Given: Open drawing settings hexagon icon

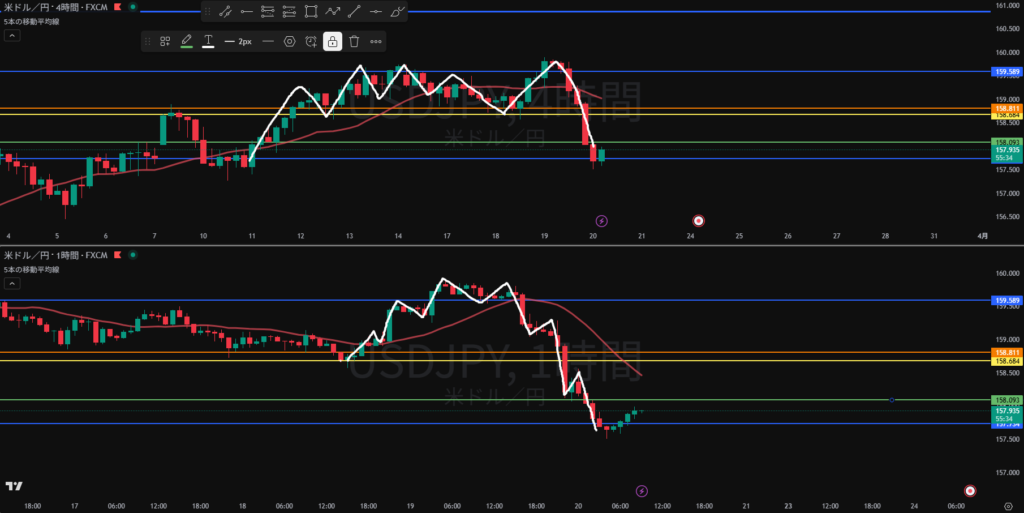Looking at the screenshot, I should pyautogui.click(x=289, y=41).
